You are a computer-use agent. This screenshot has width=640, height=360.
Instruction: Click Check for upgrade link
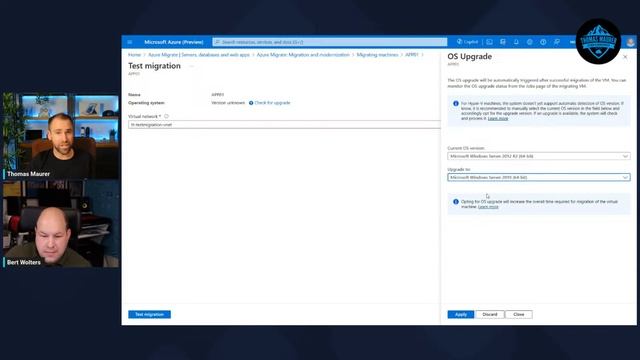[272, 103]
